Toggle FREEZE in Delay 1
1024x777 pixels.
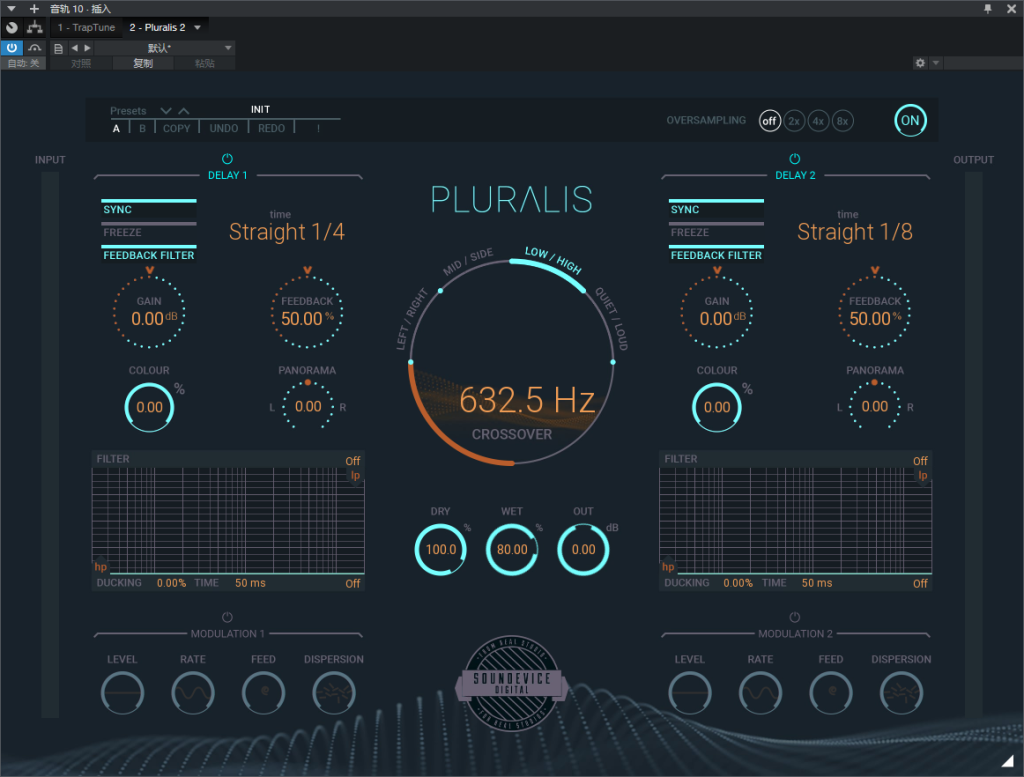pos(149,231)
